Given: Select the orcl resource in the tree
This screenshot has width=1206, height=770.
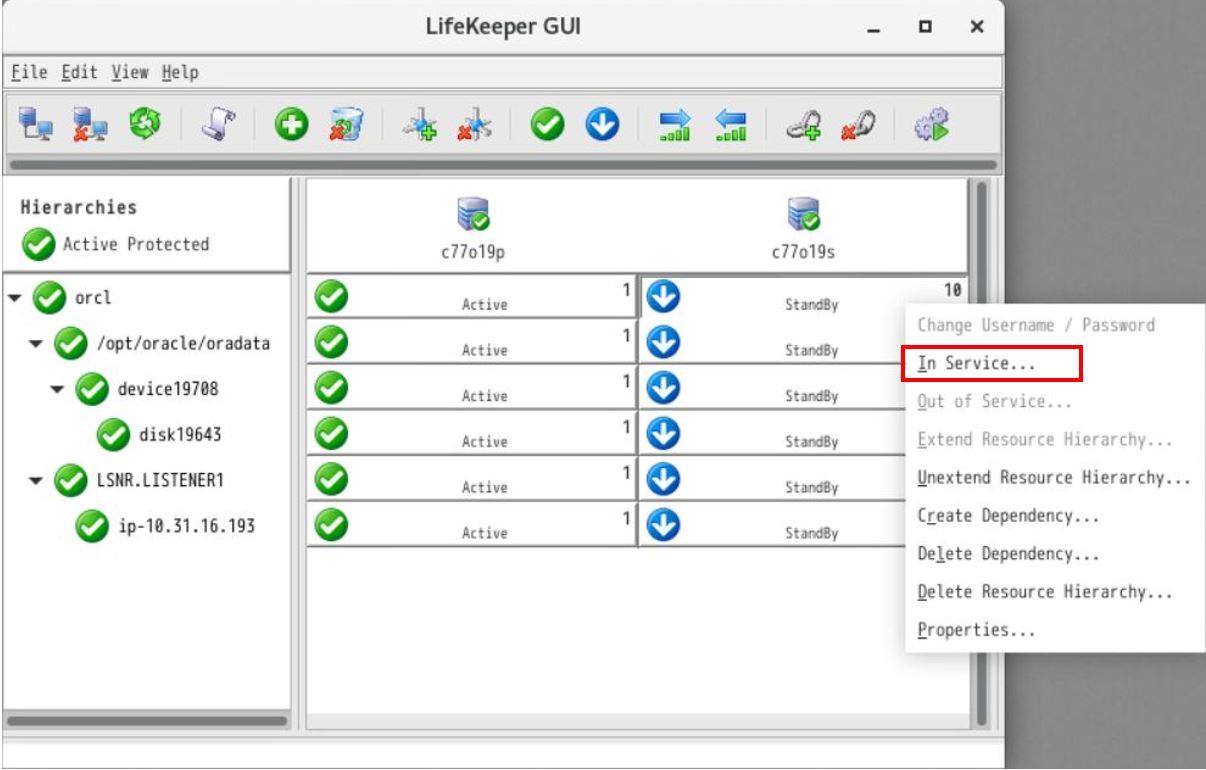Looking at the screenshot, I should point(93,298).
